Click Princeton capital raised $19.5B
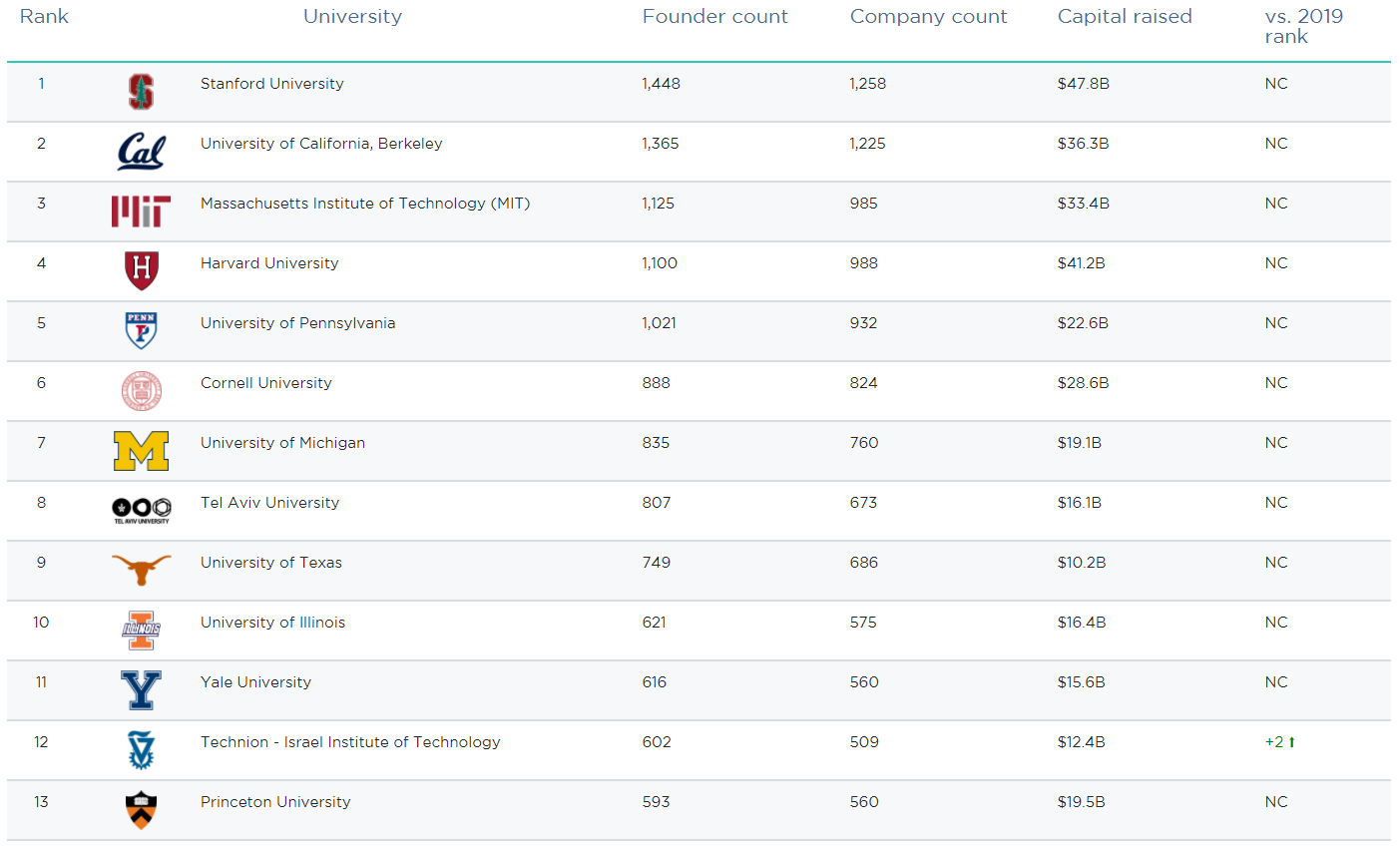 tap(1081, 802)
